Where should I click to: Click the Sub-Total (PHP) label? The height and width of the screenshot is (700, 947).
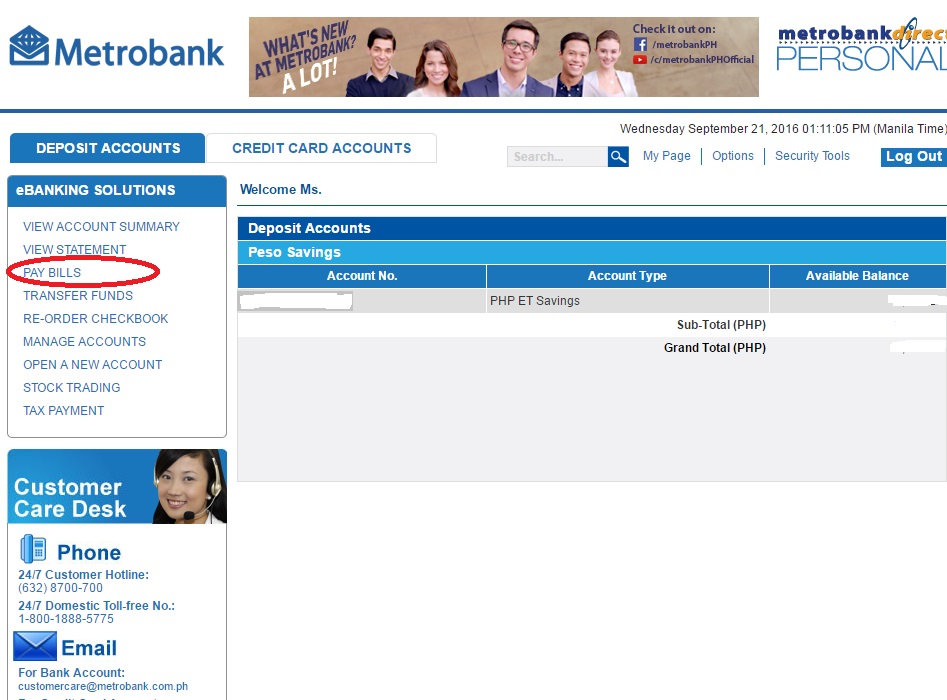click(x=721, y=325)
